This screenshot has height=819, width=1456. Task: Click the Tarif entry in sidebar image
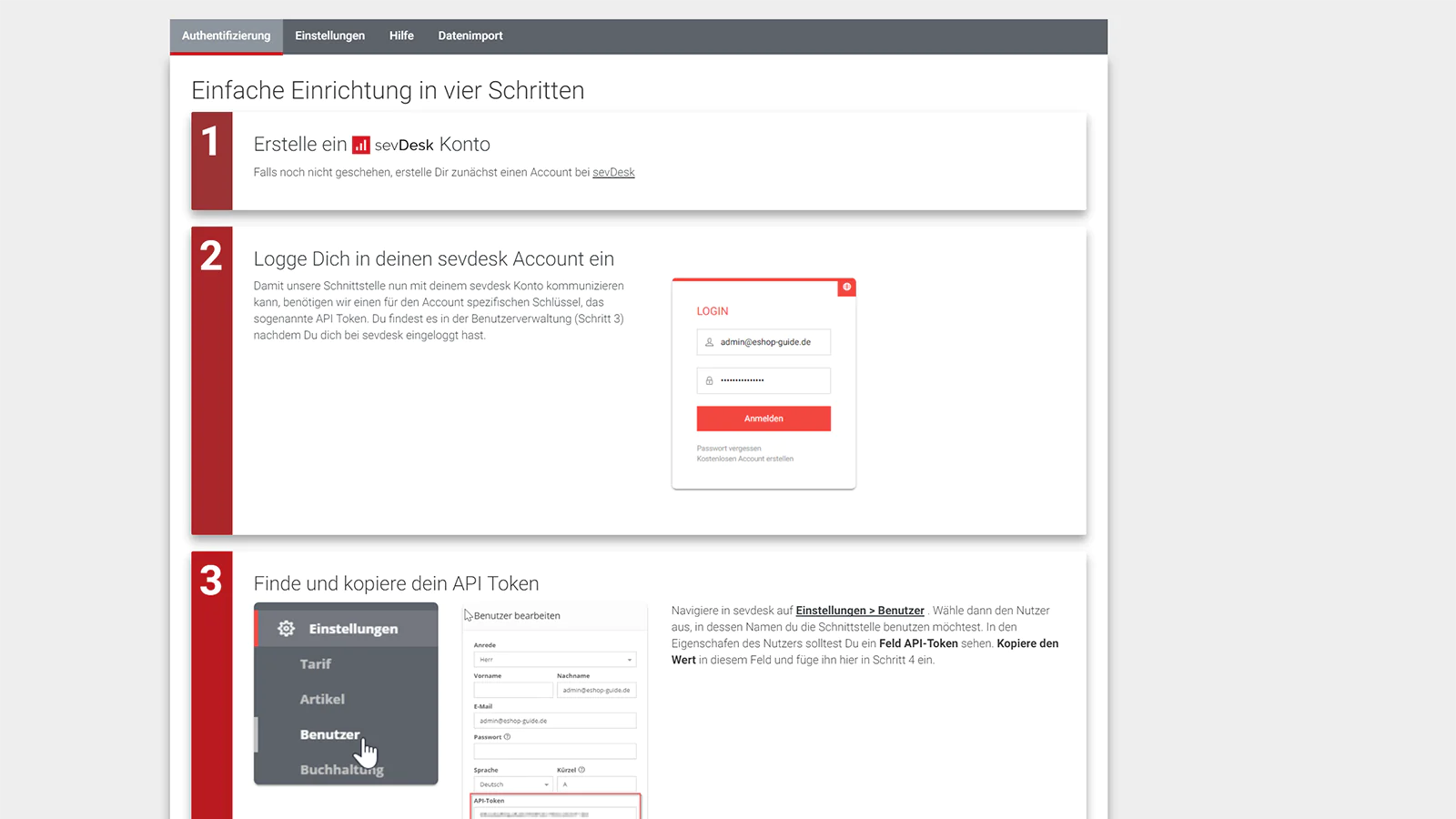[316, 664]
